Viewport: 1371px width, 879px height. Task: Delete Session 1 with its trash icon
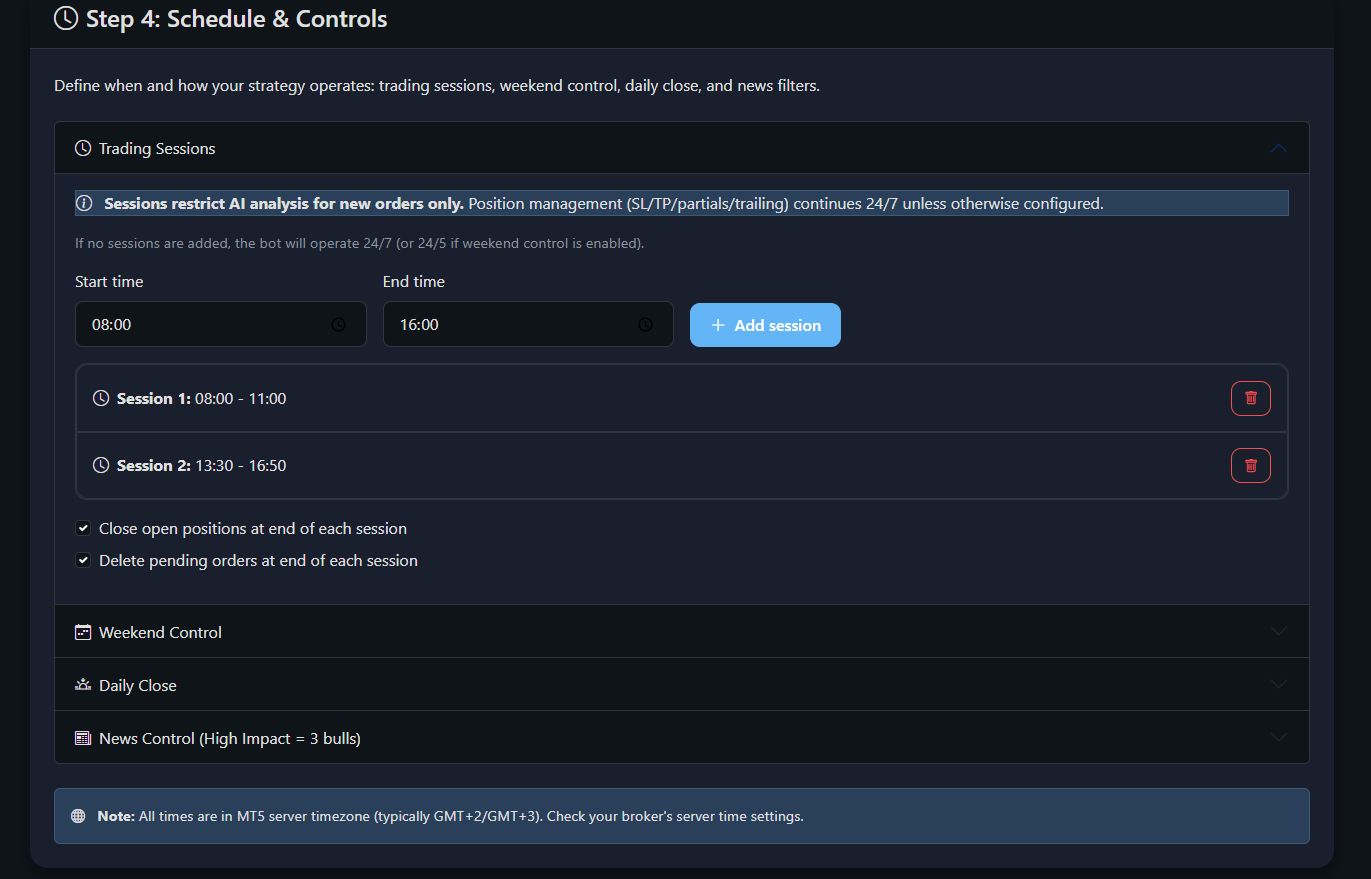(x=1250, y=398)
